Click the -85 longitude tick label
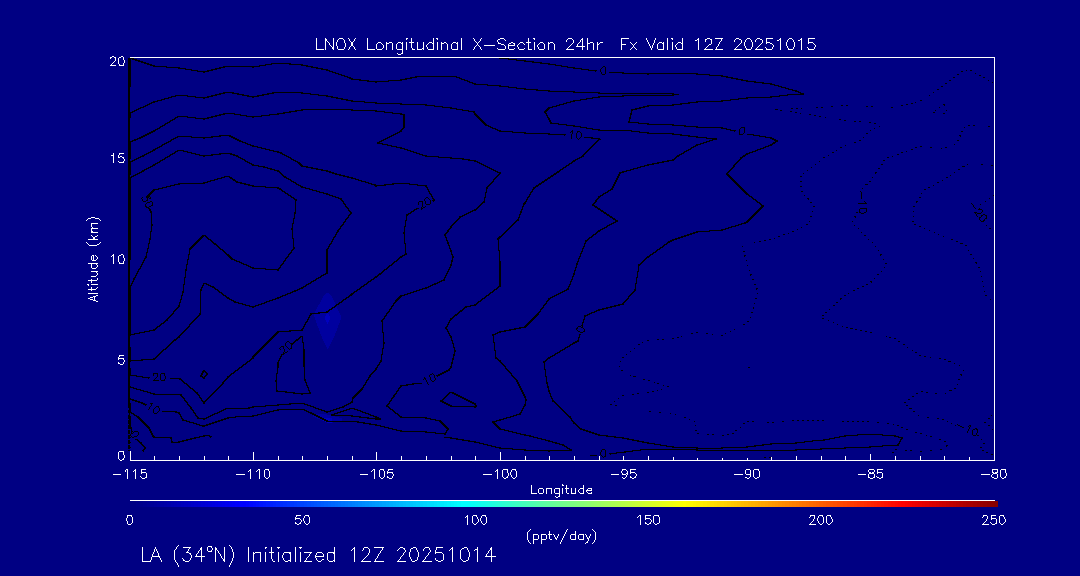The height and width of the screenshot is (576, 1080). pos(871,473)
